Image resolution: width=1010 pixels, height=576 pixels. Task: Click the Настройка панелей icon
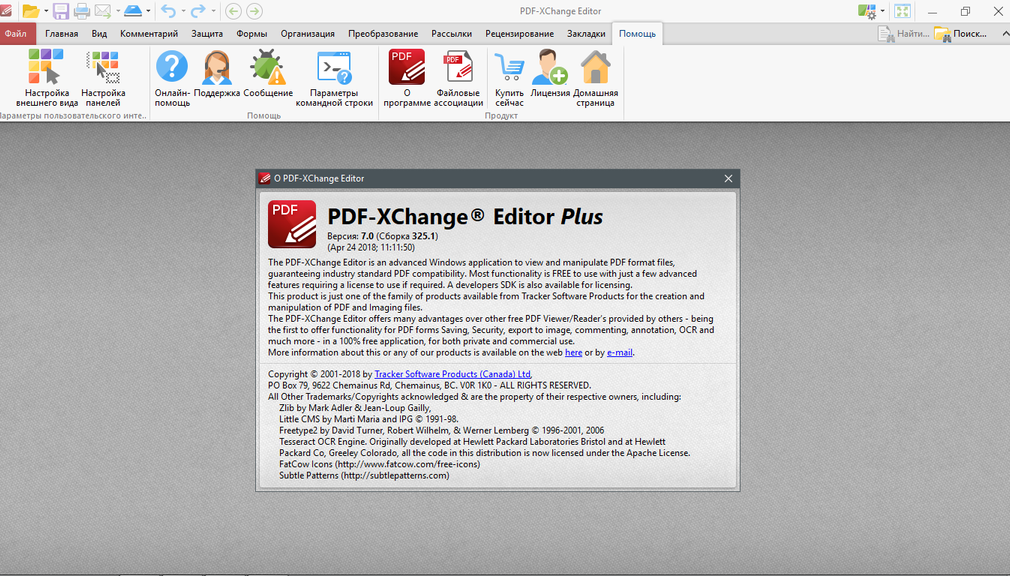[x=103, y=77]
